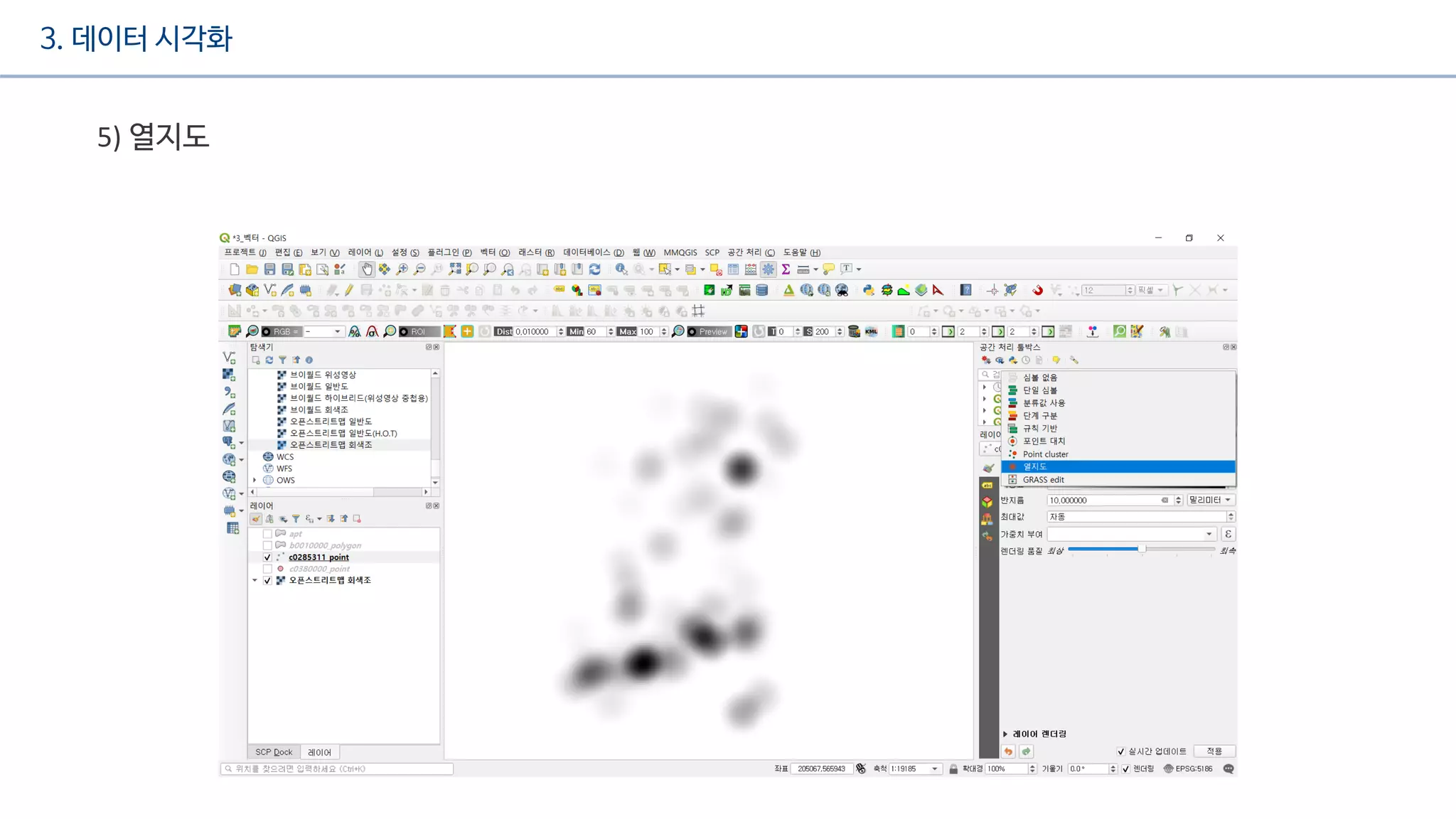Image resolution: width=1456 pixels, height=819 pixels.
Task: Choose Point cluster from renderer list
Action: point(1045,454)
